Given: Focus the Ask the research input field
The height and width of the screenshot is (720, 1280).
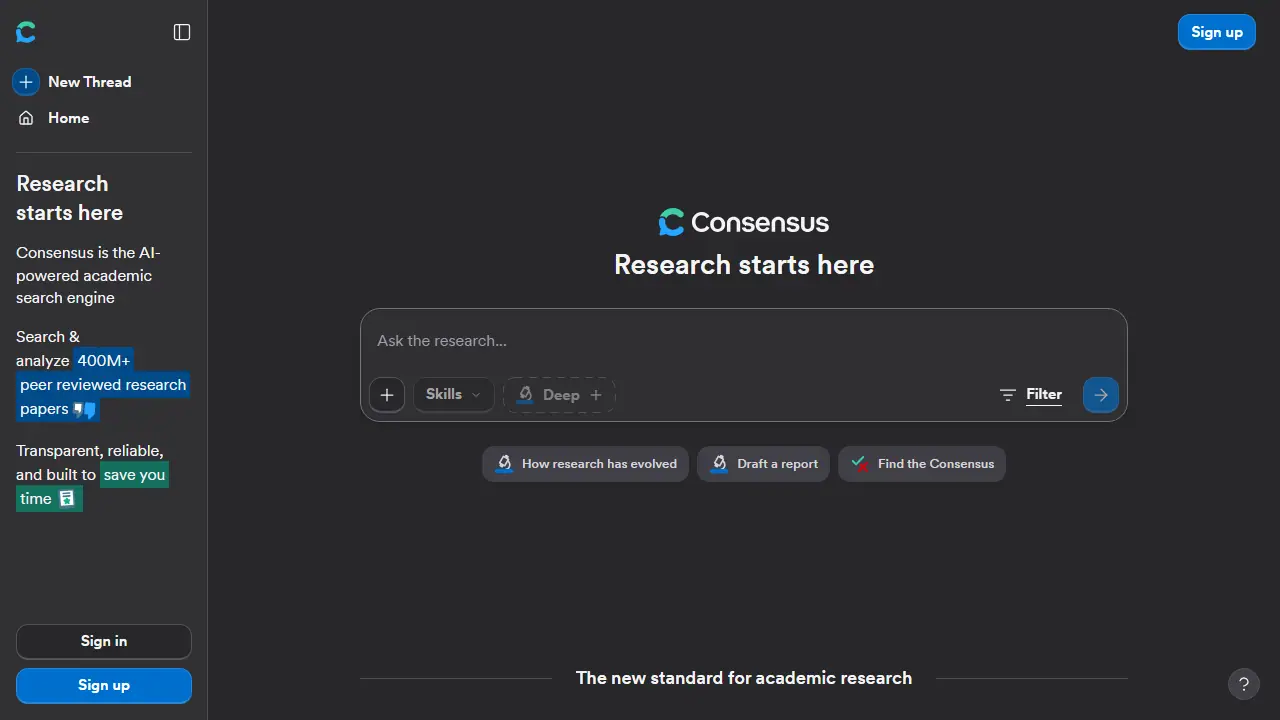Looking at the screenshot, I should (x=743, y=341).
